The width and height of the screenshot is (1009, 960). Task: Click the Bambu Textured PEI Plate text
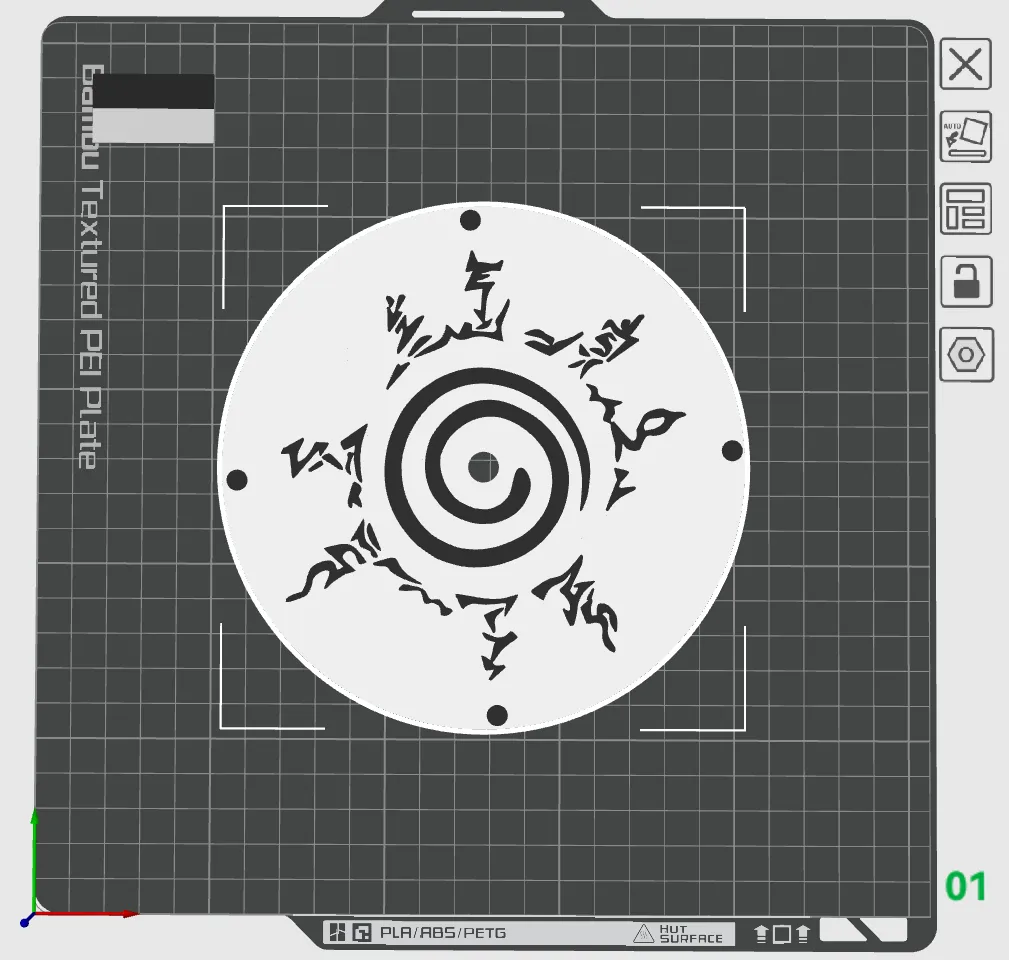91,266
